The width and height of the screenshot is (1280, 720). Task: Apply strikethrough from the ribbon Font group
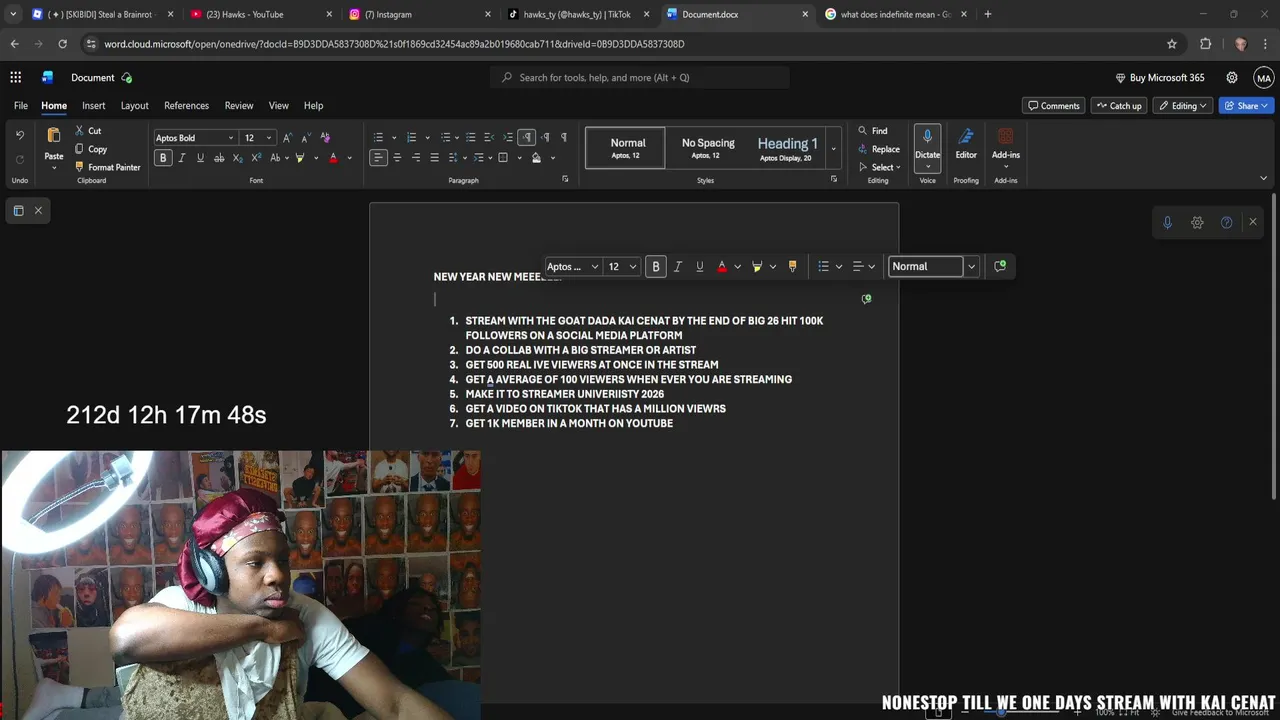click(x=219, y=158)
